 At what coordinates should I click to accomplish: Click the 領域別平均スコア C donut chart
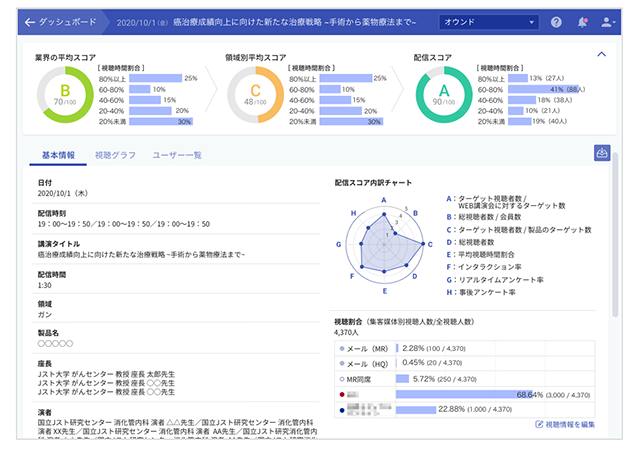tap(256, 95)
